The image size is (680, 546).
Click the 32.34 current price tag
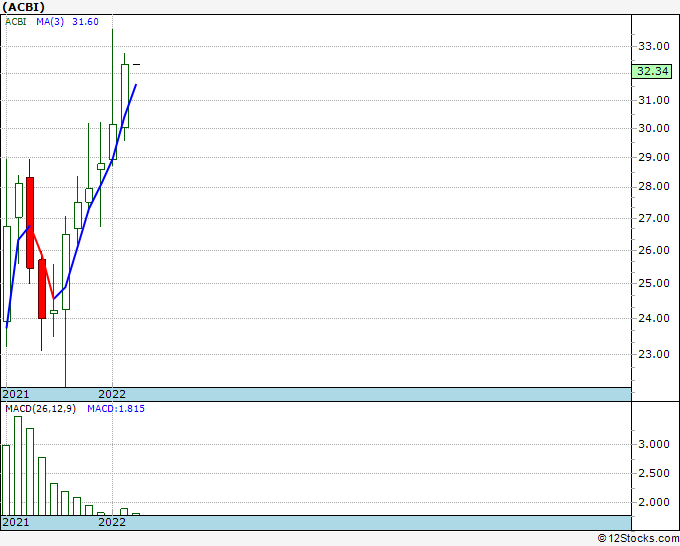[x=652, y=71]
